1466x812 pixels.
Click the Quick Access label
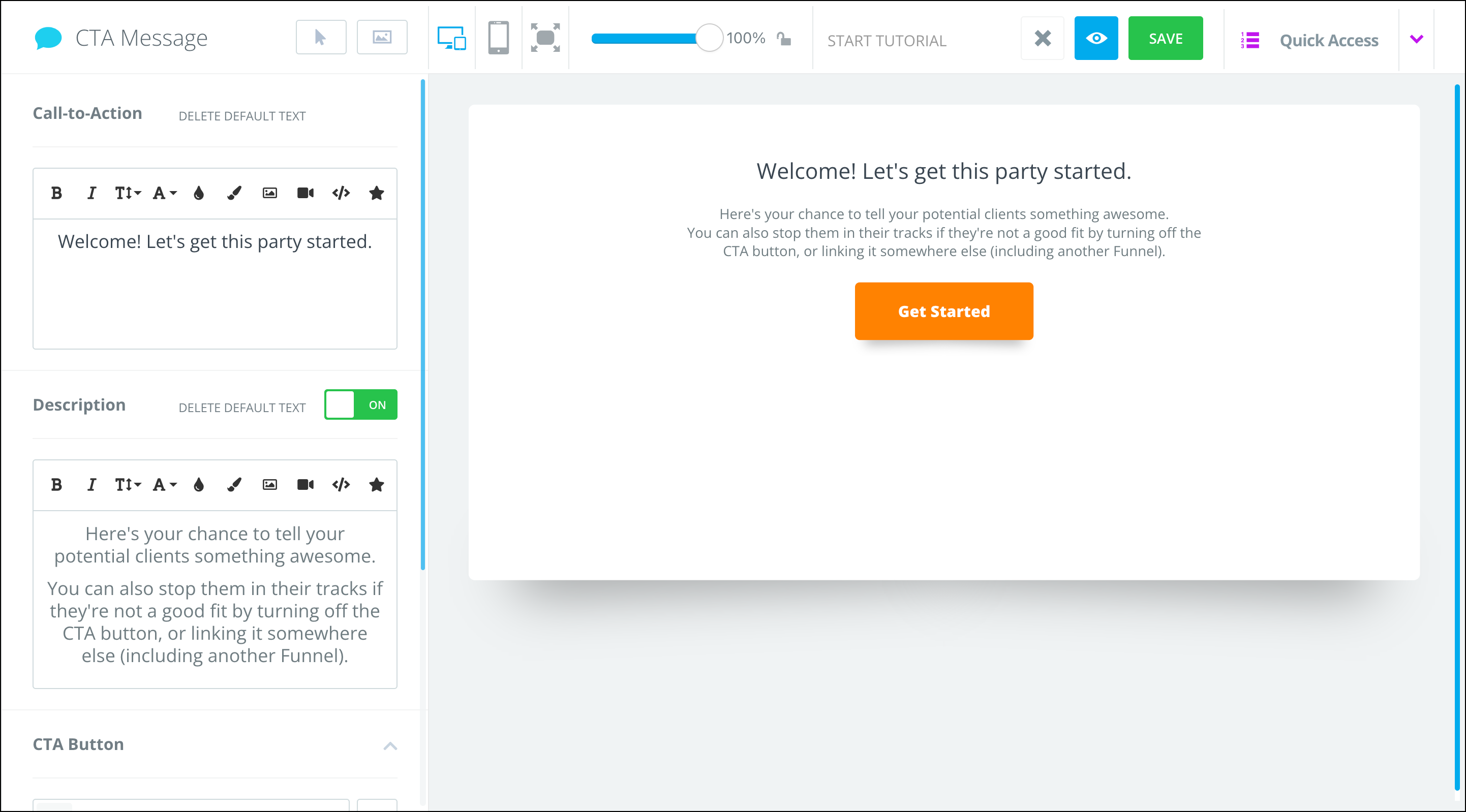pyautogui.click(x=1329, y=41)
